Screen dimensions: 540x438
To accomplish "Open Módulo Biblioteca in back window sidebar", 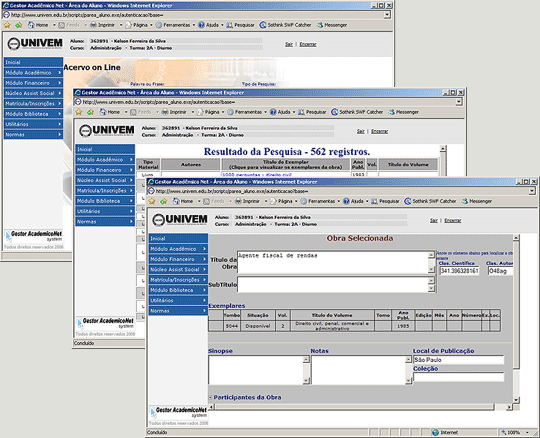I will [33, 114].
